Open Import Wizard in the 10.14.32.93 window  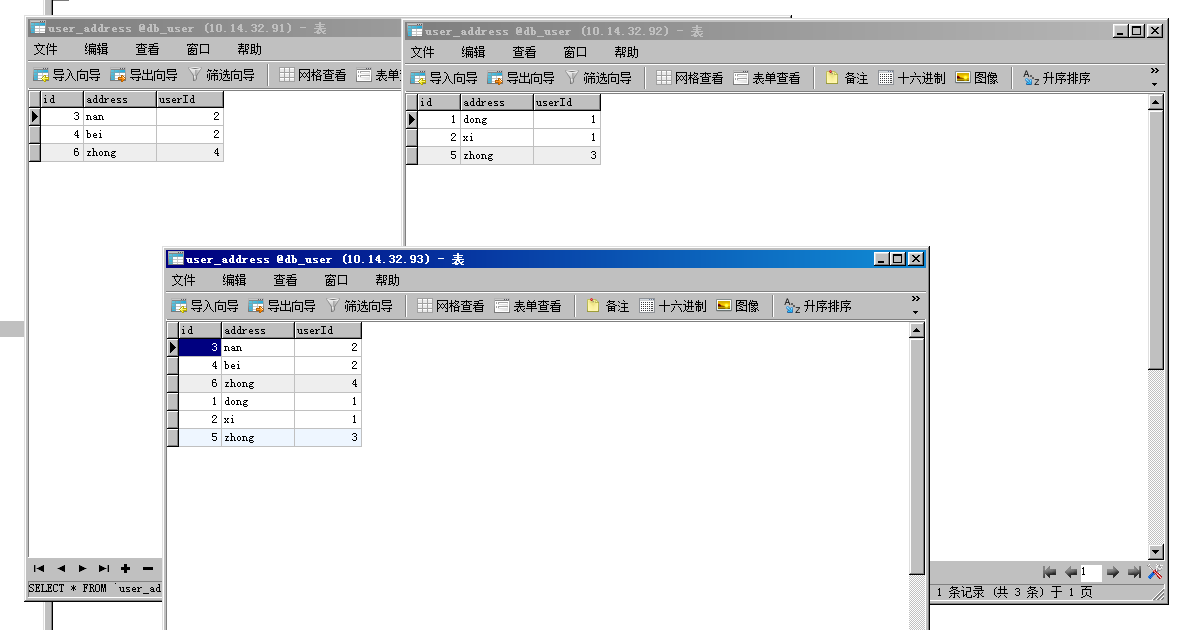(205, 306)
